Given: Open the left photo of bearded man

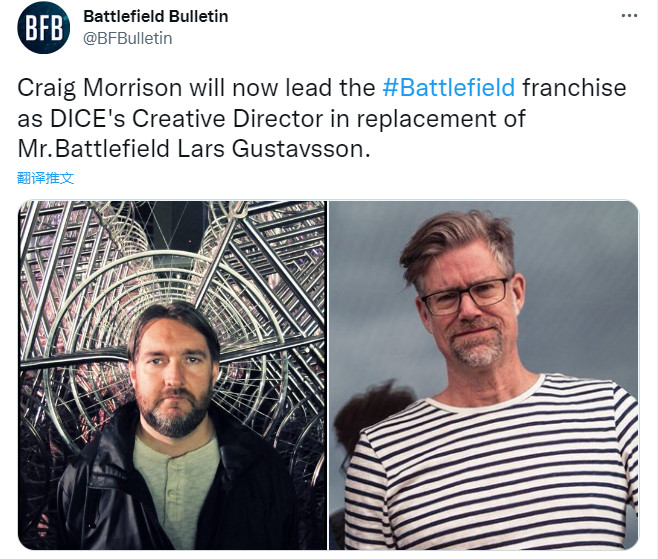Looking at the screenshot, I should point(172,375).
